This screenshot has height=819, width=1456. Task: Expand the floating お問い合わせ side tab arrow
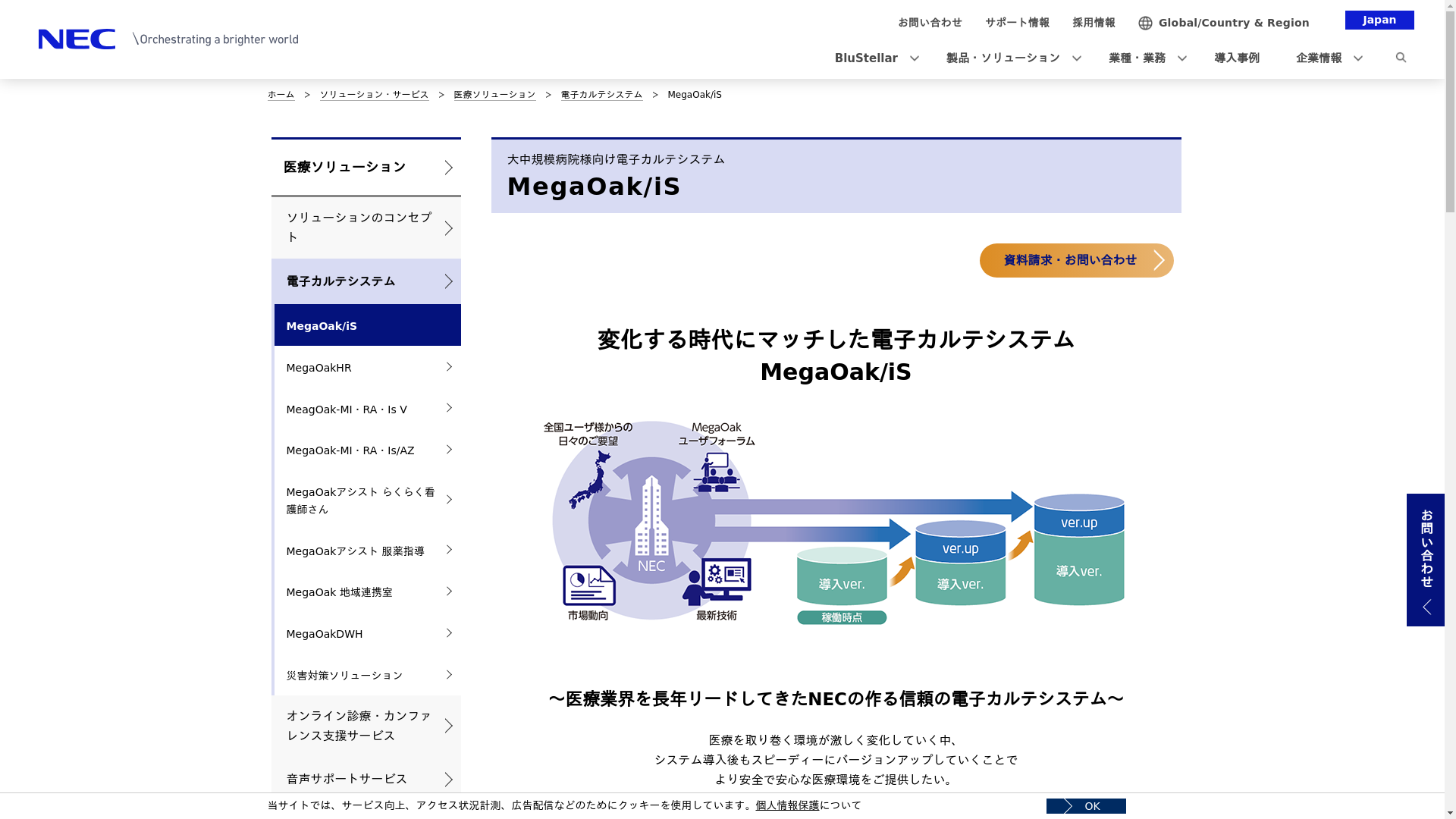(x=1426, y=607)
